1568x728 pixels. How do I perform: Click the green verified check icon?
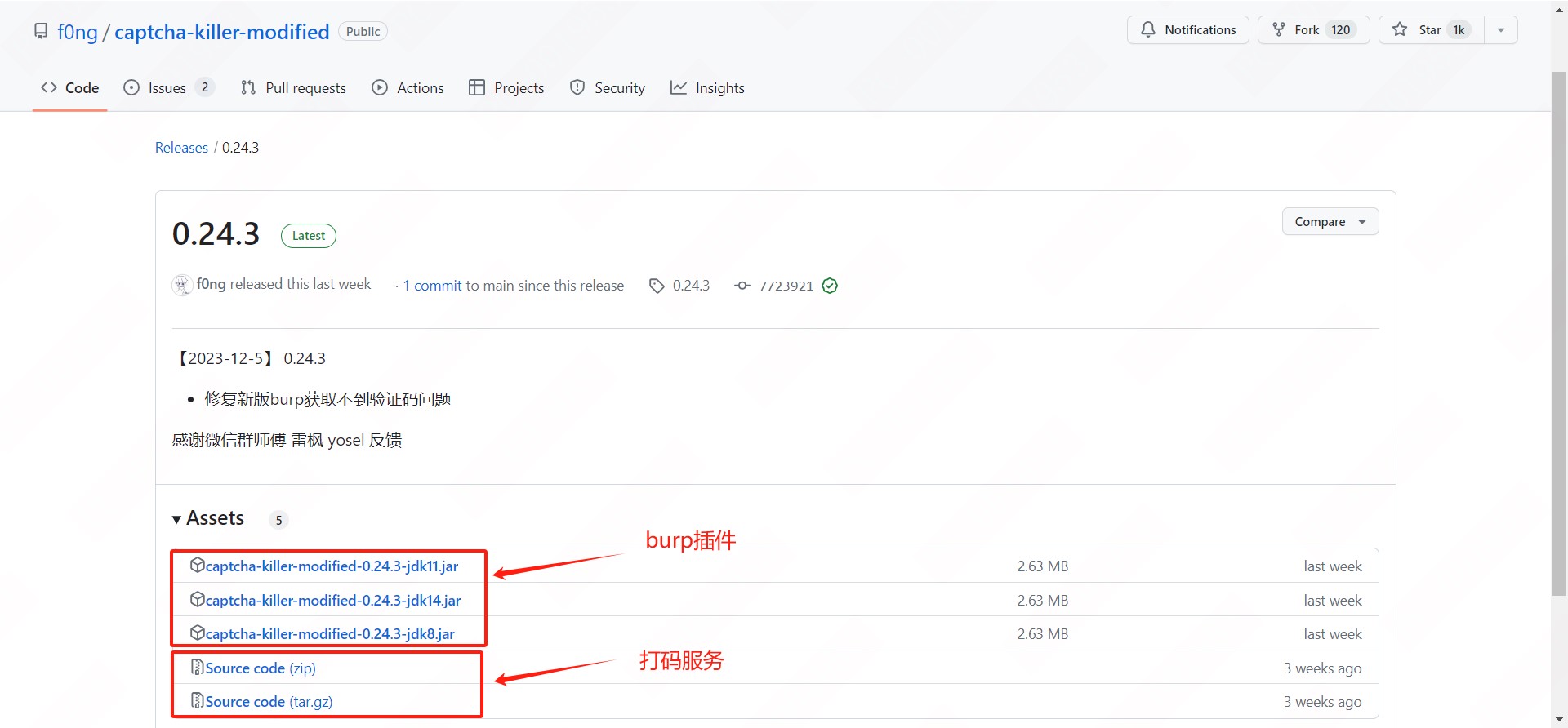(830, 286)
